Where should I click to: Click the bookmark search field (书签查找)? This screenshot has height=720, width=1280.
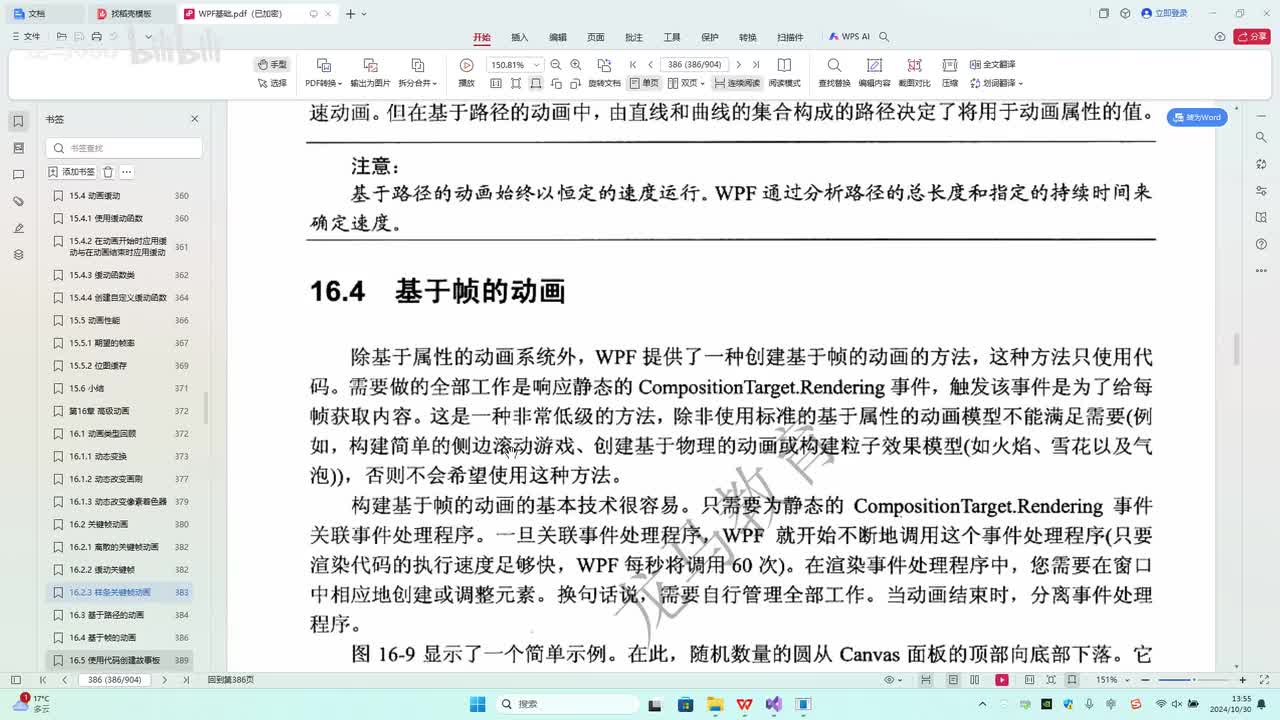click(124, 148)
